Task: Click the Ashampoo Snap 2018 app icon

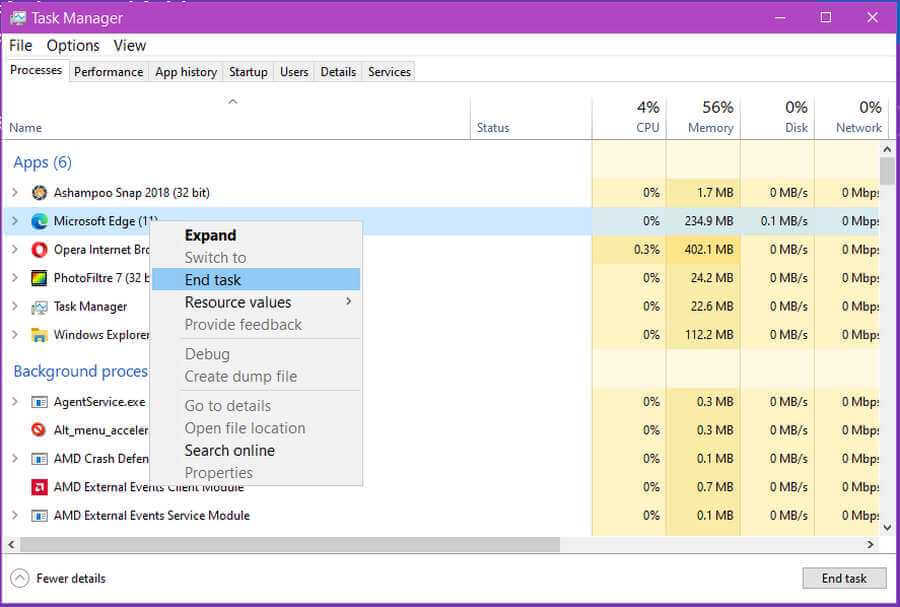Action: [39, 193]
